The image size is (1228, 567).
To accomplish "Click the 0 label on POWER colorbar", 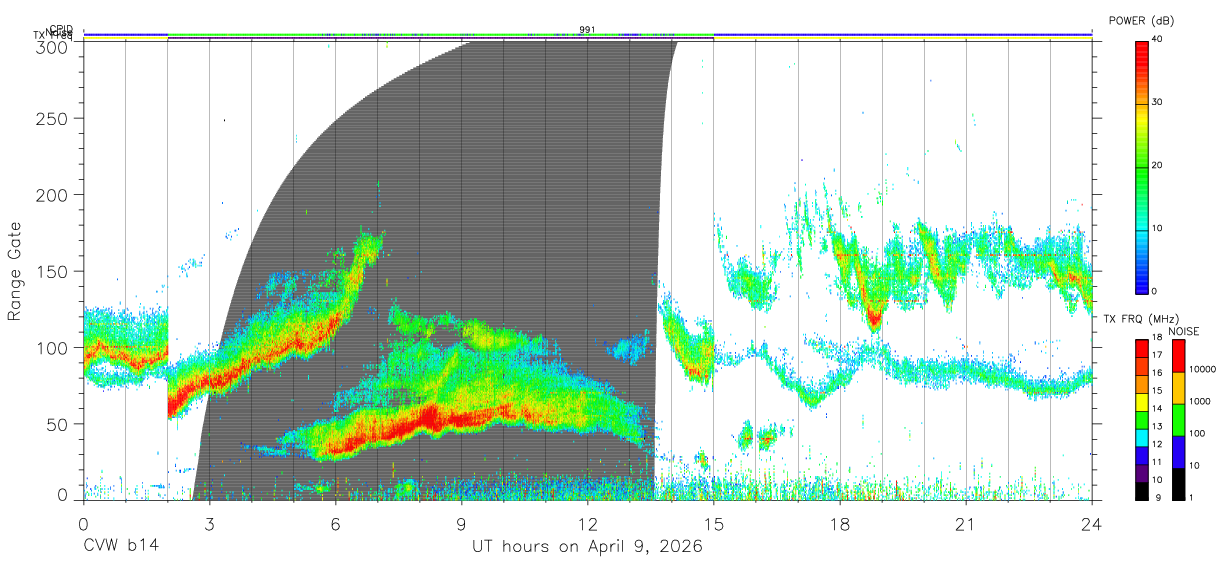I will [1156, 292].
